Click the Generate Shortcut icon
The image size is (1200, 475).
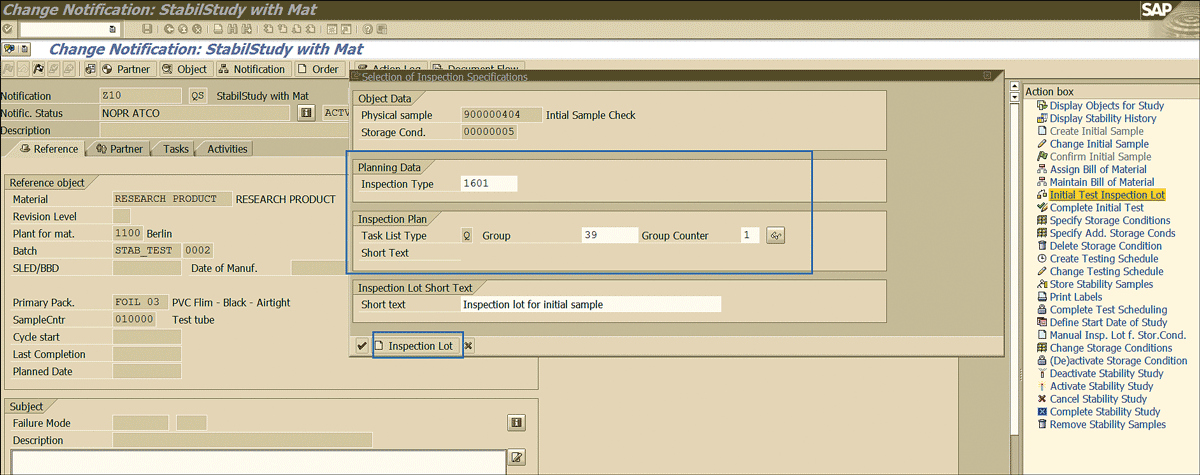(346, 29)
